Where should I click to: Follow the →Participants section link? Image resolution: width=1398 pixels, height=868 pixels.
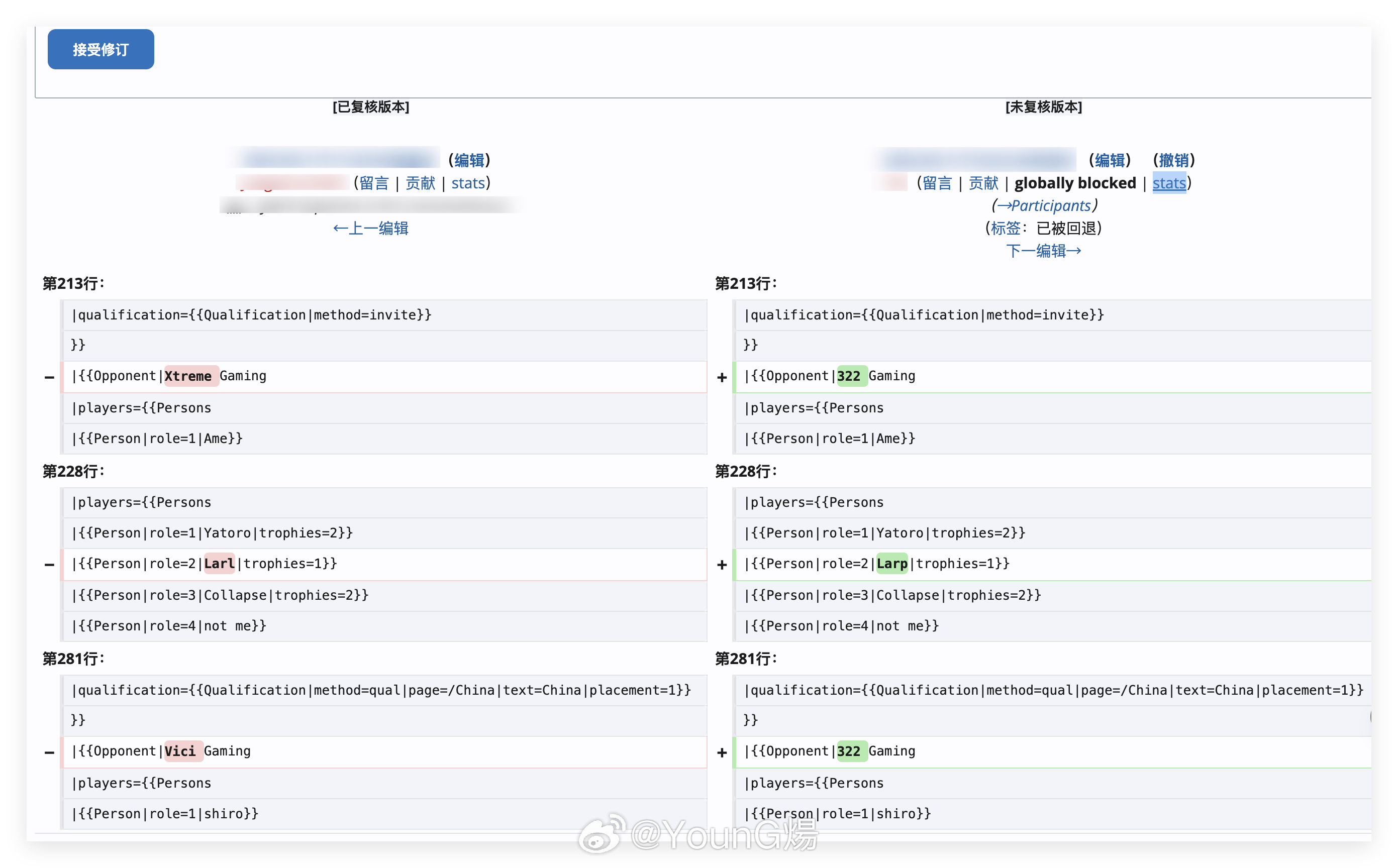pos(1044,205)
